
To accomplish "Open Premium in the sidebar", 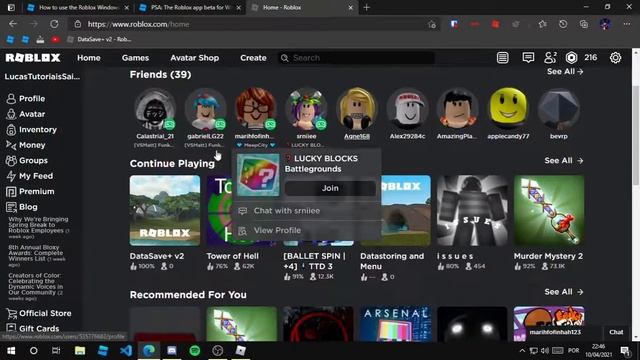I will pos(30,191).
